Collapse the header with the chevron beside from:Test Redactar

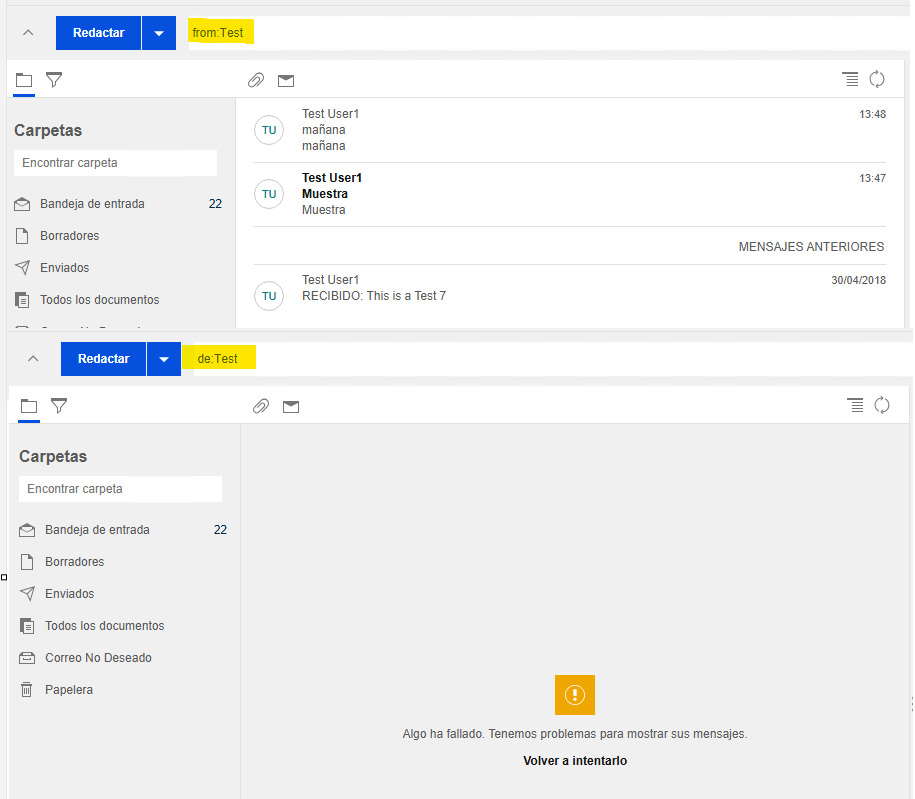tap(28, 33)
